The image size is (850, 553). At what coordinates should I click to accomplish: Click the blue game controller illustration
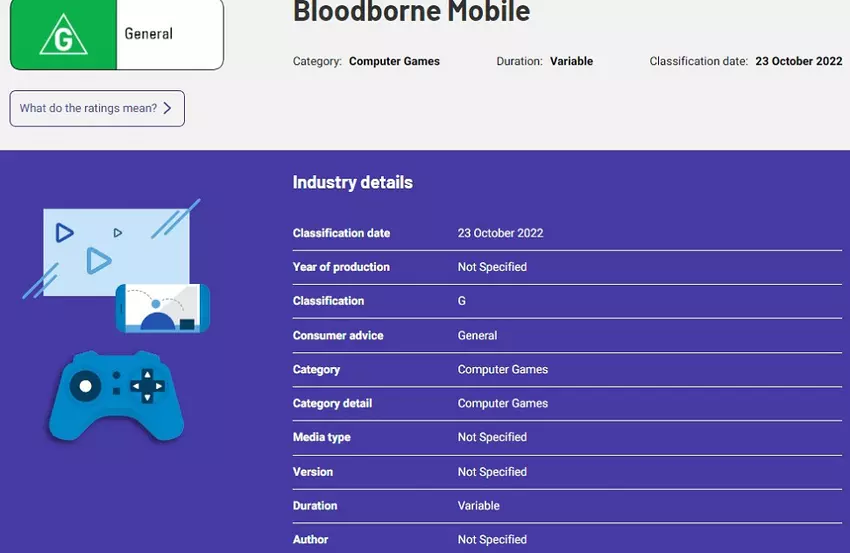116,395
